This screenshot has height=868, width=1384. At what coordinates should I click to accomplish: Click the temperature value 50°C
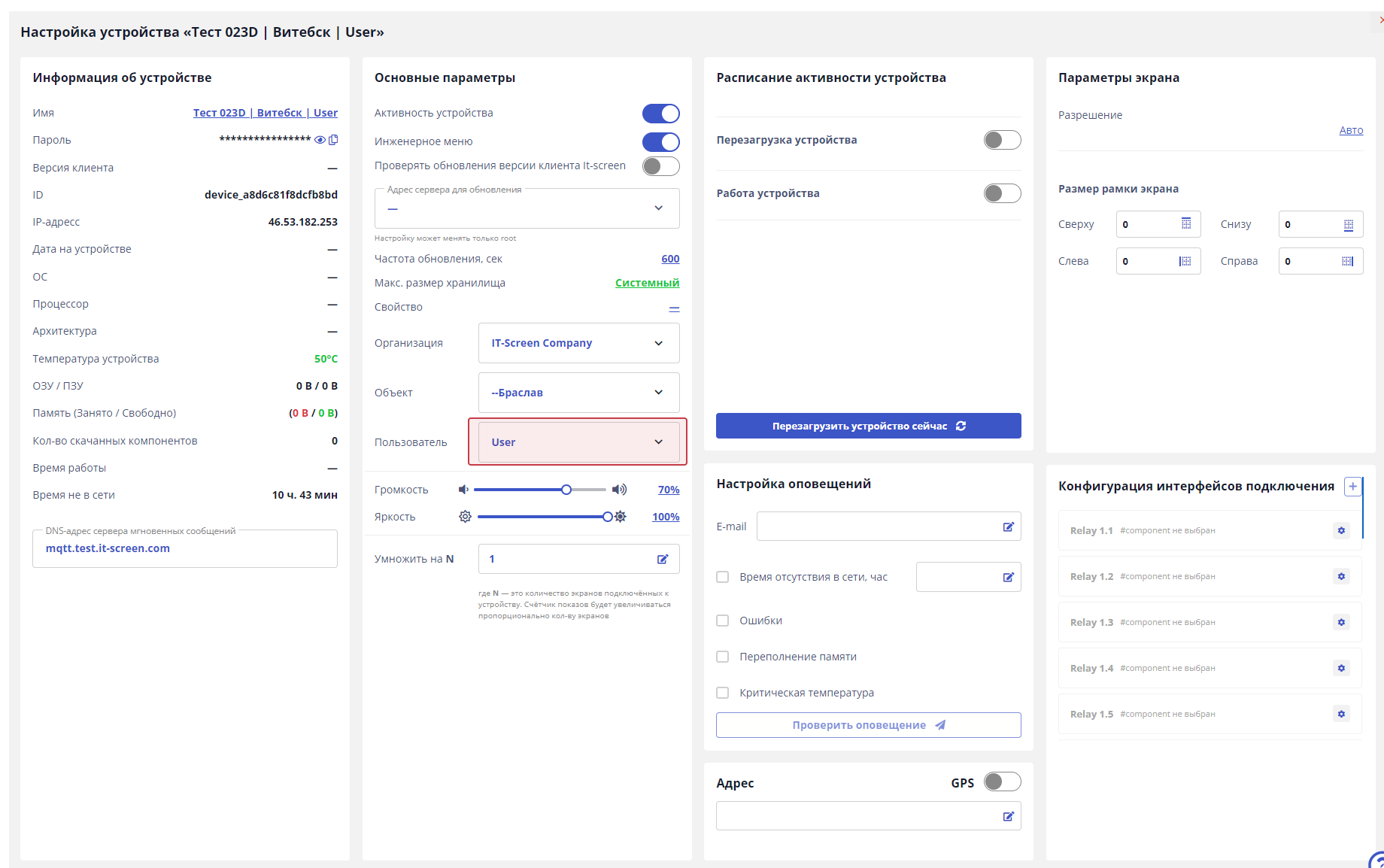326,359
